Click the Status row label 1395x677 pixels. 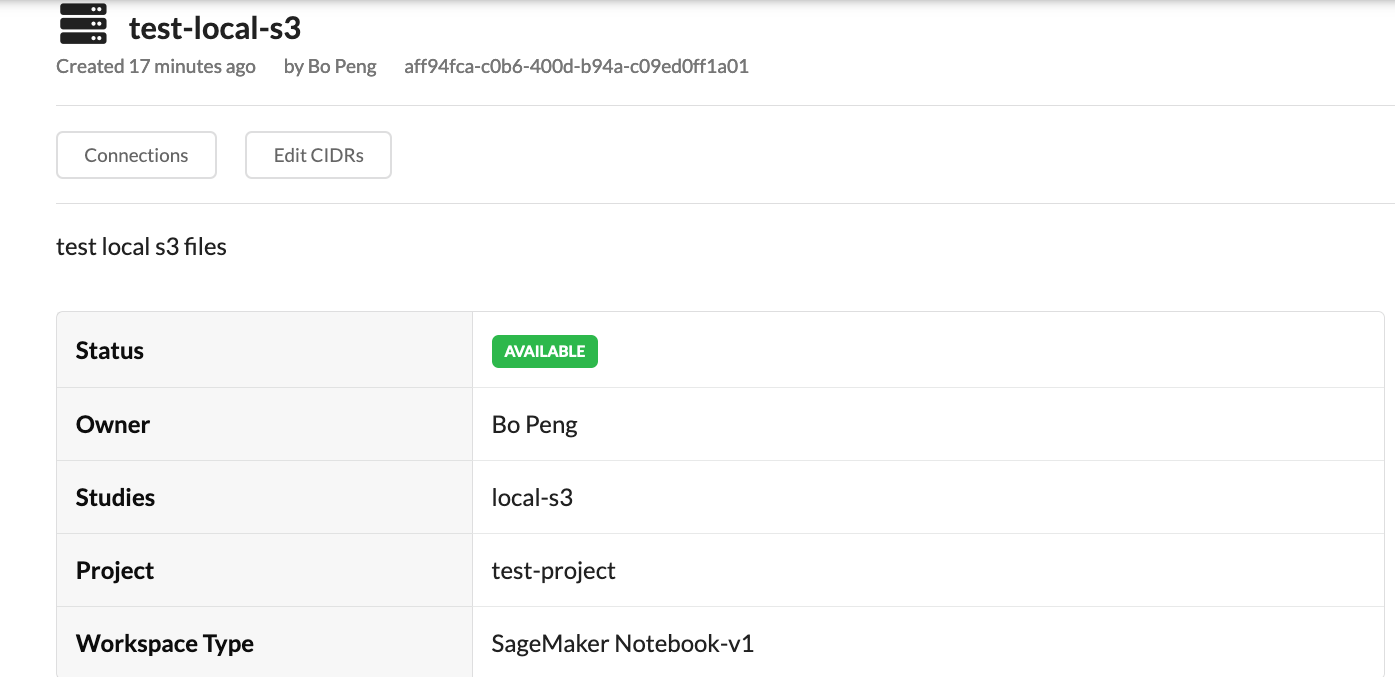pyautogui.click(x=109, y=350)
